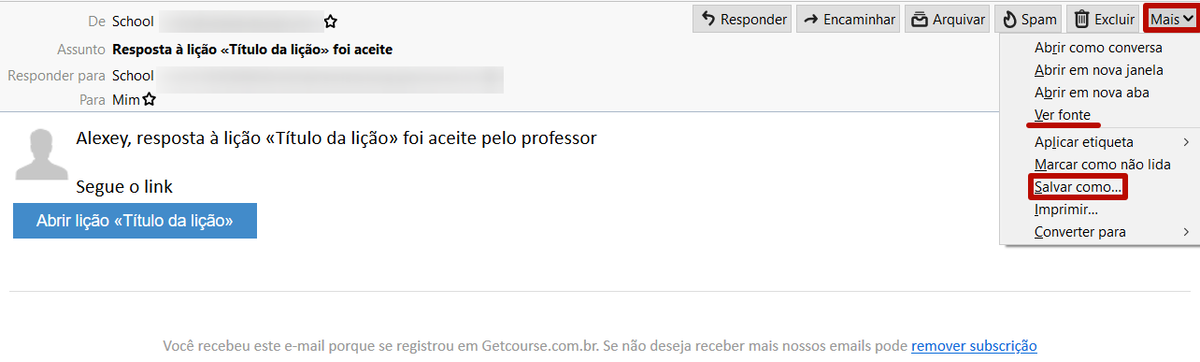
Task: Select Abrir como conversa
Action: [x=1097, y=48]
